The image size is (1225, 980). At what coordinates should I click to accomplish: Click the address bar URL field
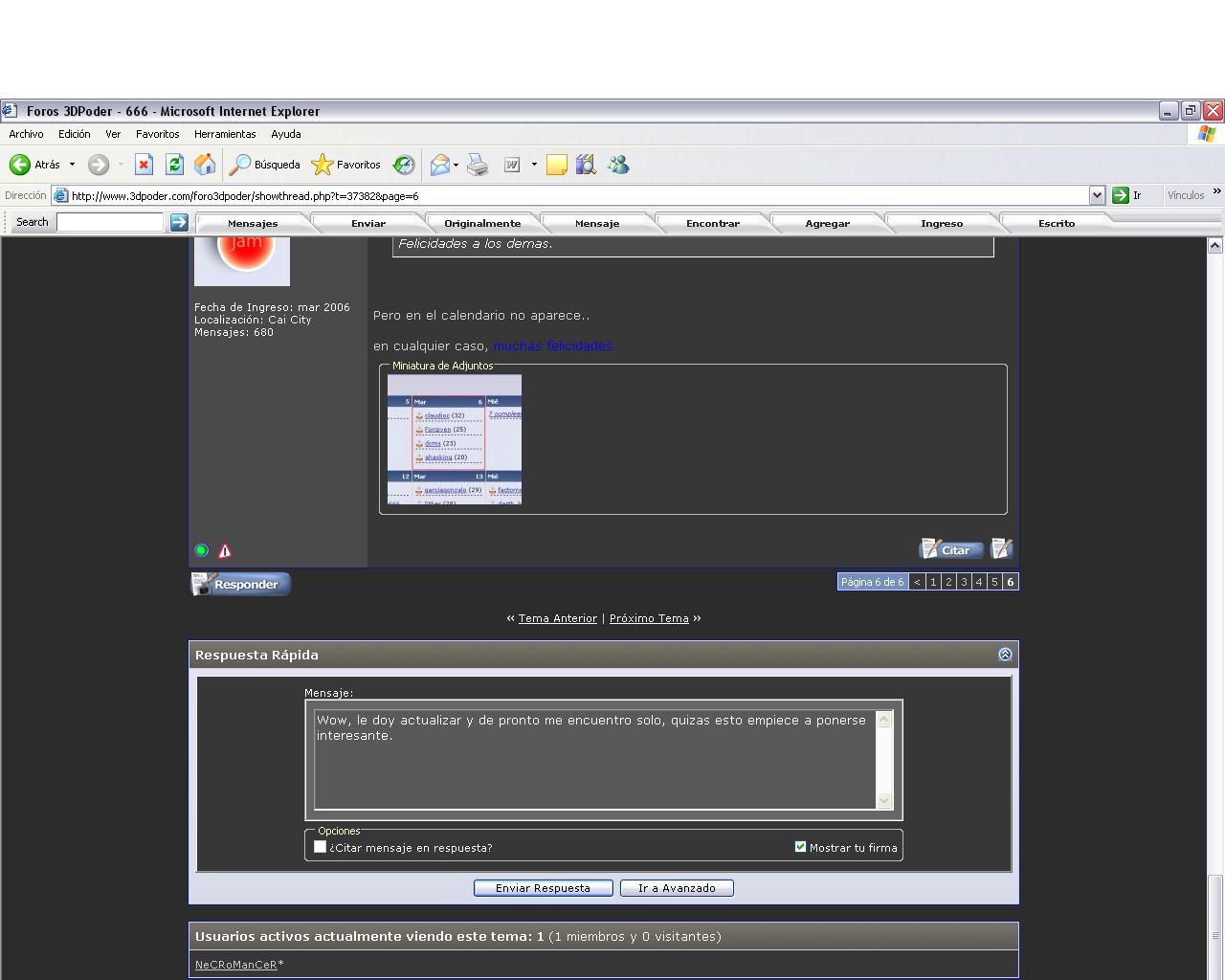pyautogui.click(x=579, y=195)
